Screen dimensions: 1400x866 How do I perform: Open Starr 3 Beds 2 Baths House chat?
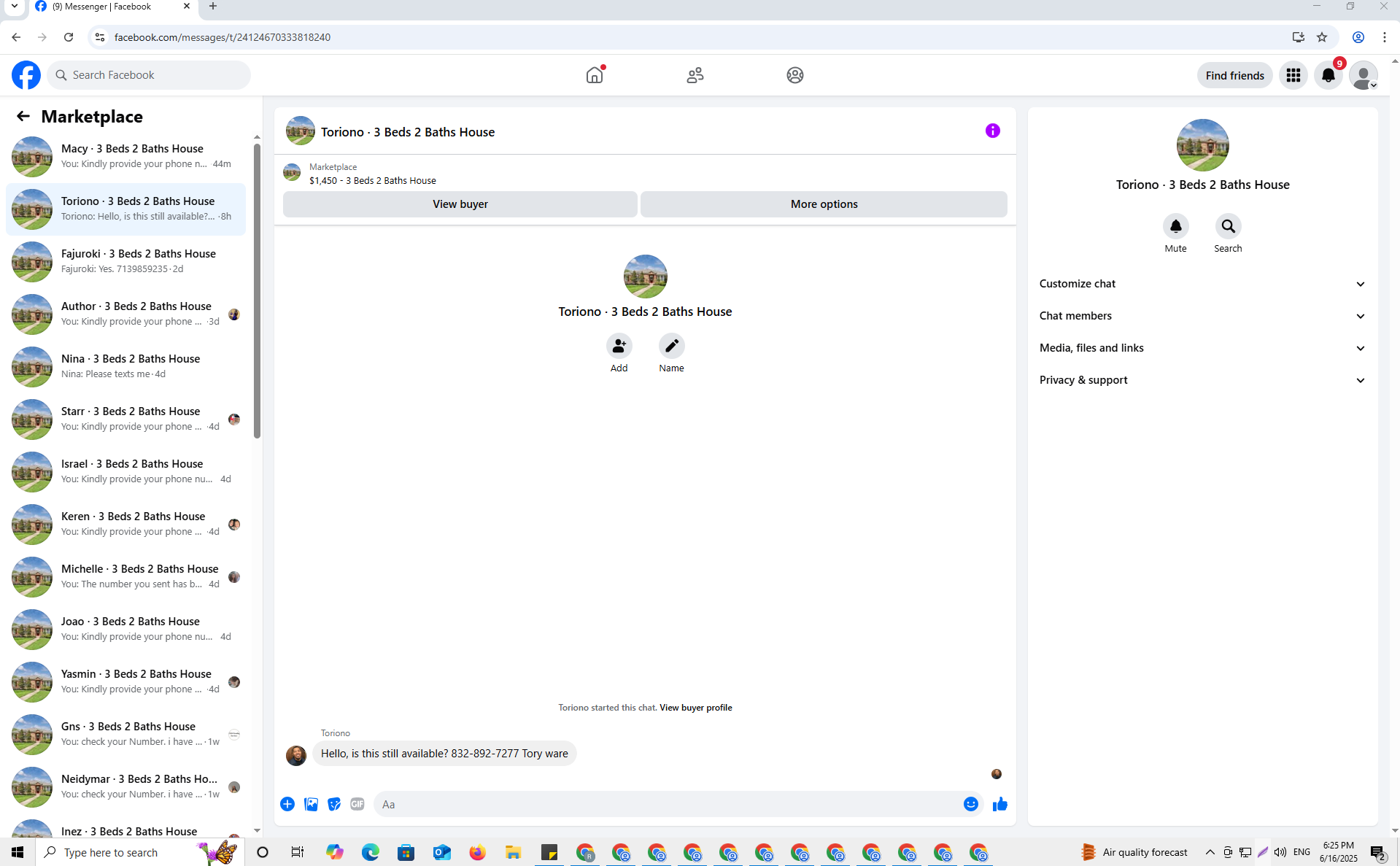pos(125,420)
